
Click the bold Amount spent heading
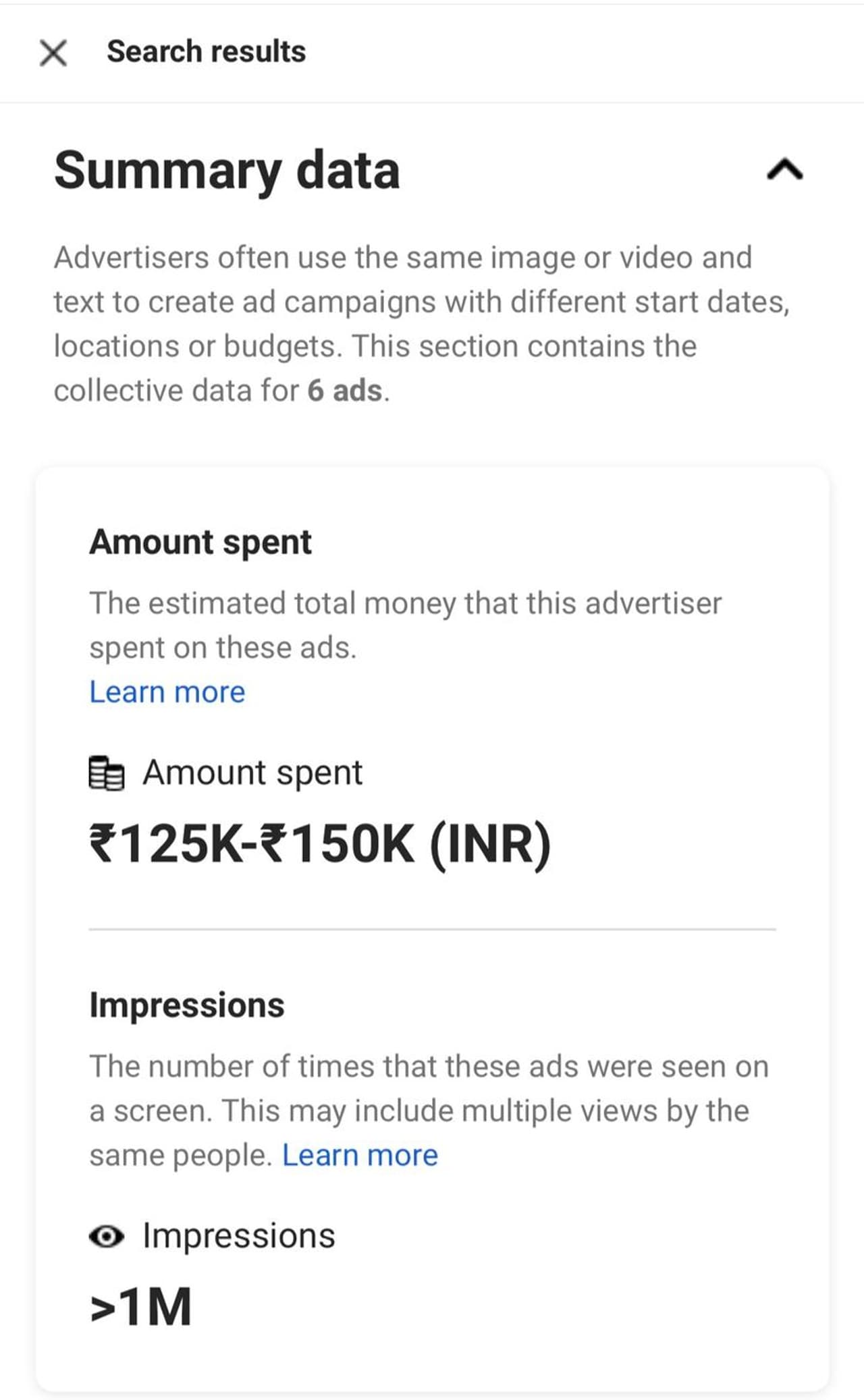coord(200,542)
